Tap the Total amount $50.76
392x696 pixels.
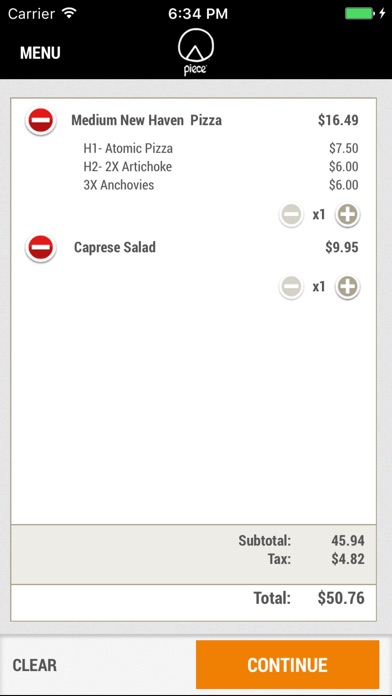point(341,598)
